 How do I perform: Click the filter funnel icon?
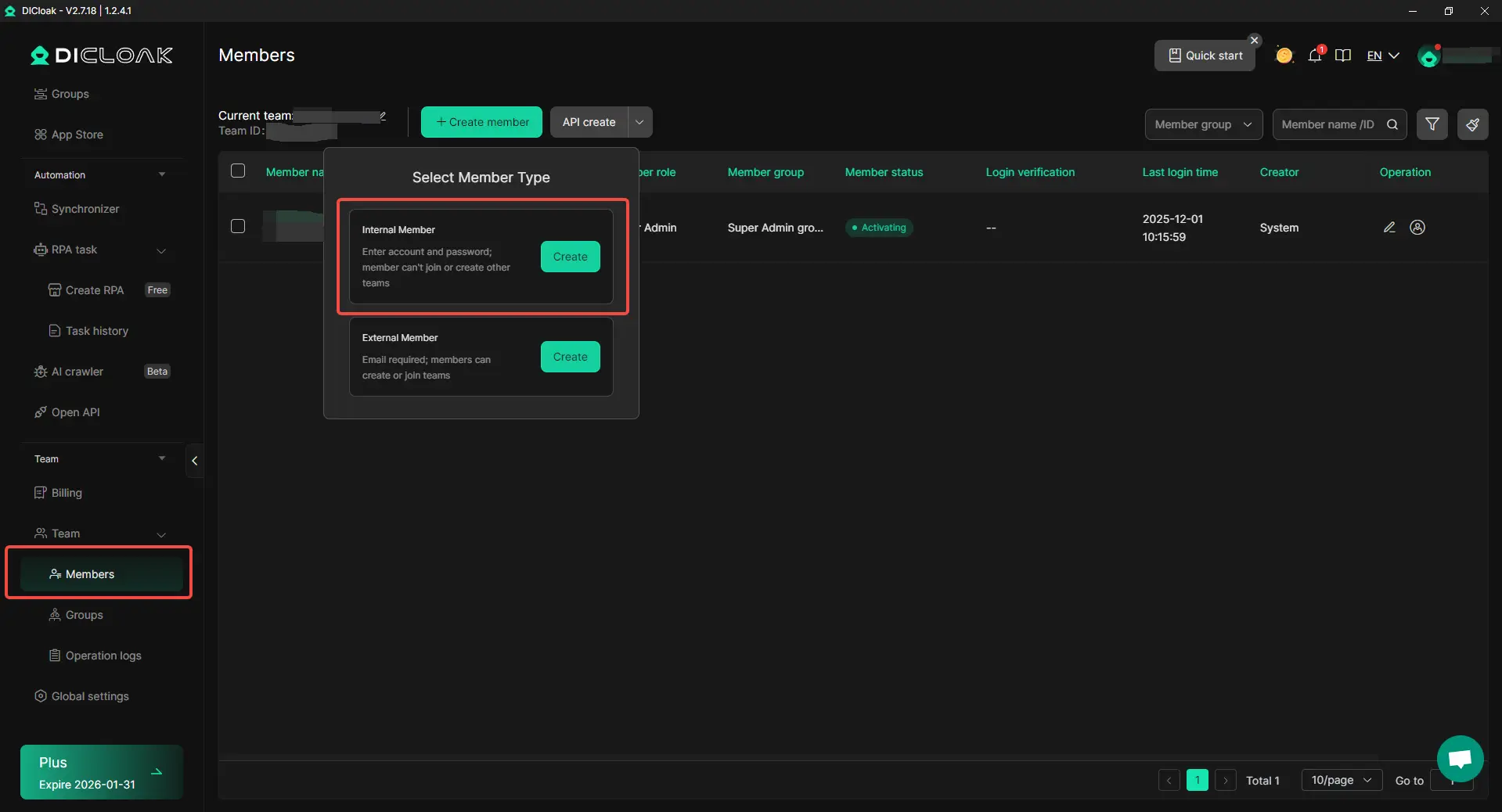pyautogui.click(x=1432, y=124)
